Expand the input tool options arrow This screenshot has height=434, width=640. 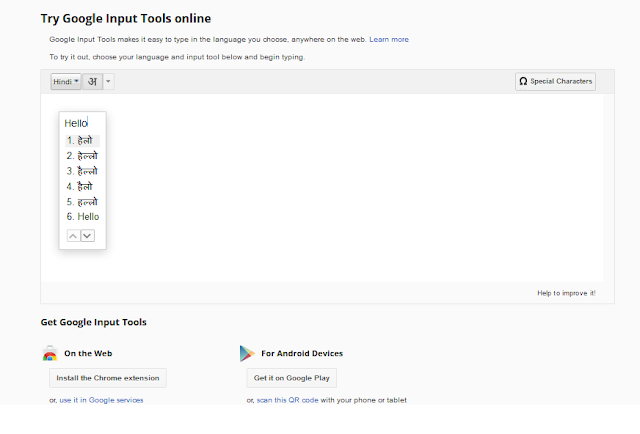pos(108,82)
